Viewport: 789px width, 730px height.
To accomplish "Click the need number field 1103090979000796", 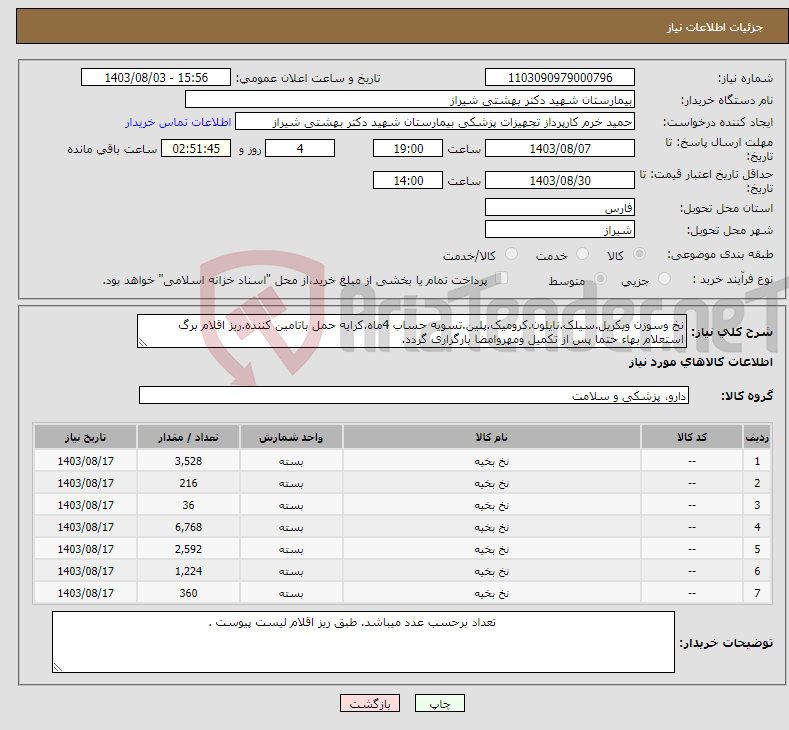I will [560, 77].
